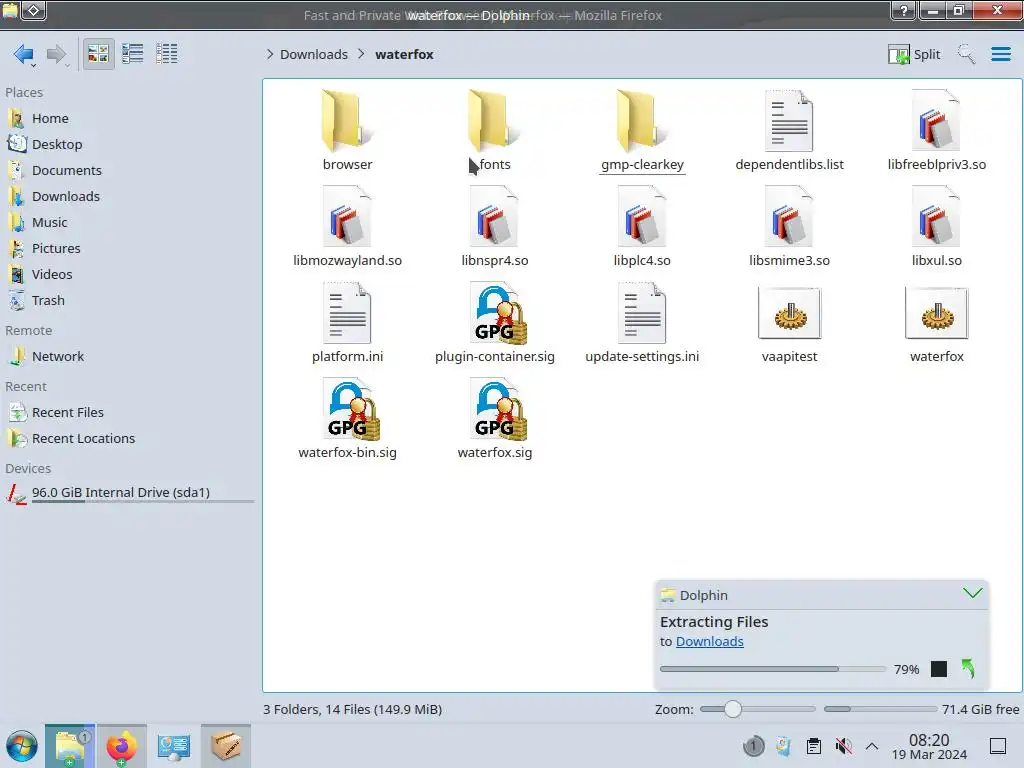Expand hidden system tray icons

[872, 746]
